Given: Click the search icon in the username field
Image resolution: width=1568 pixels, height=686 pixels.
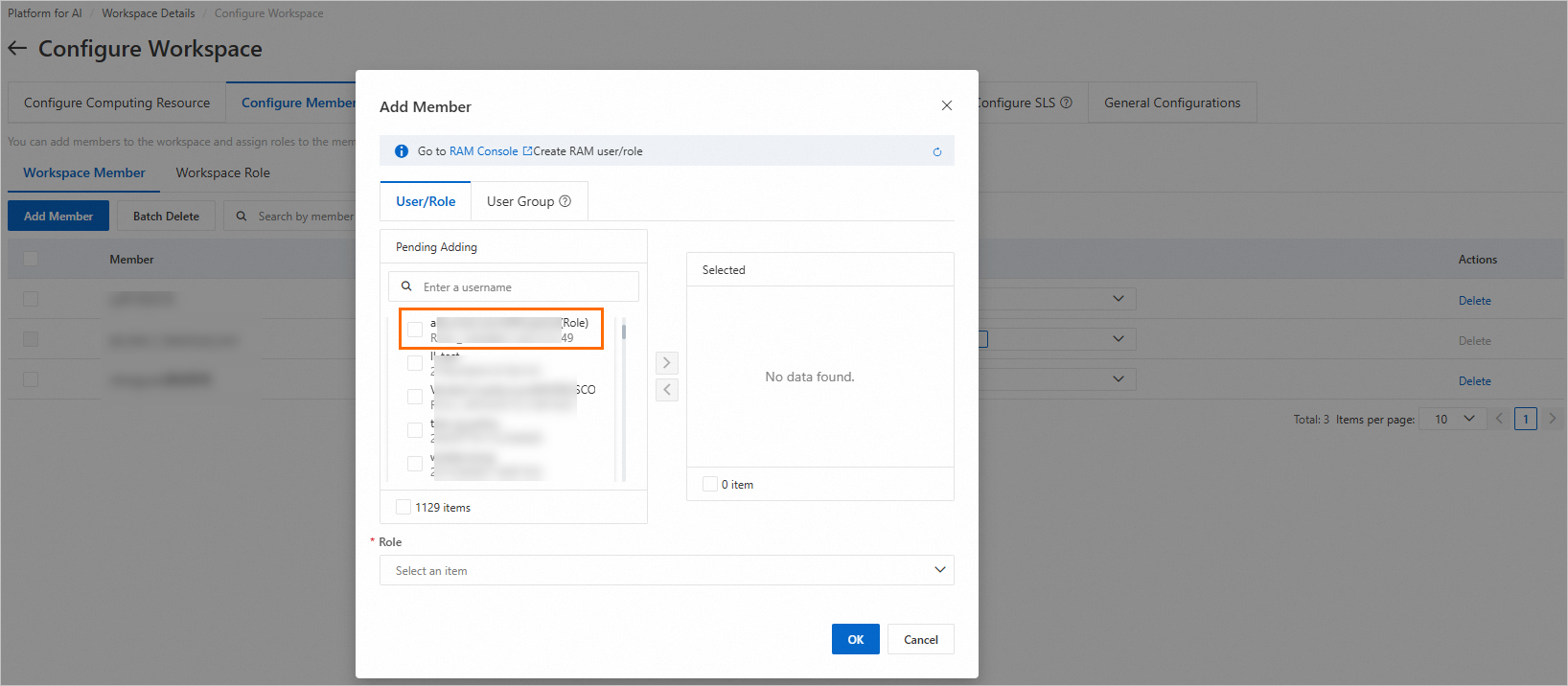Looking at the screenshot, I should 406,286.
